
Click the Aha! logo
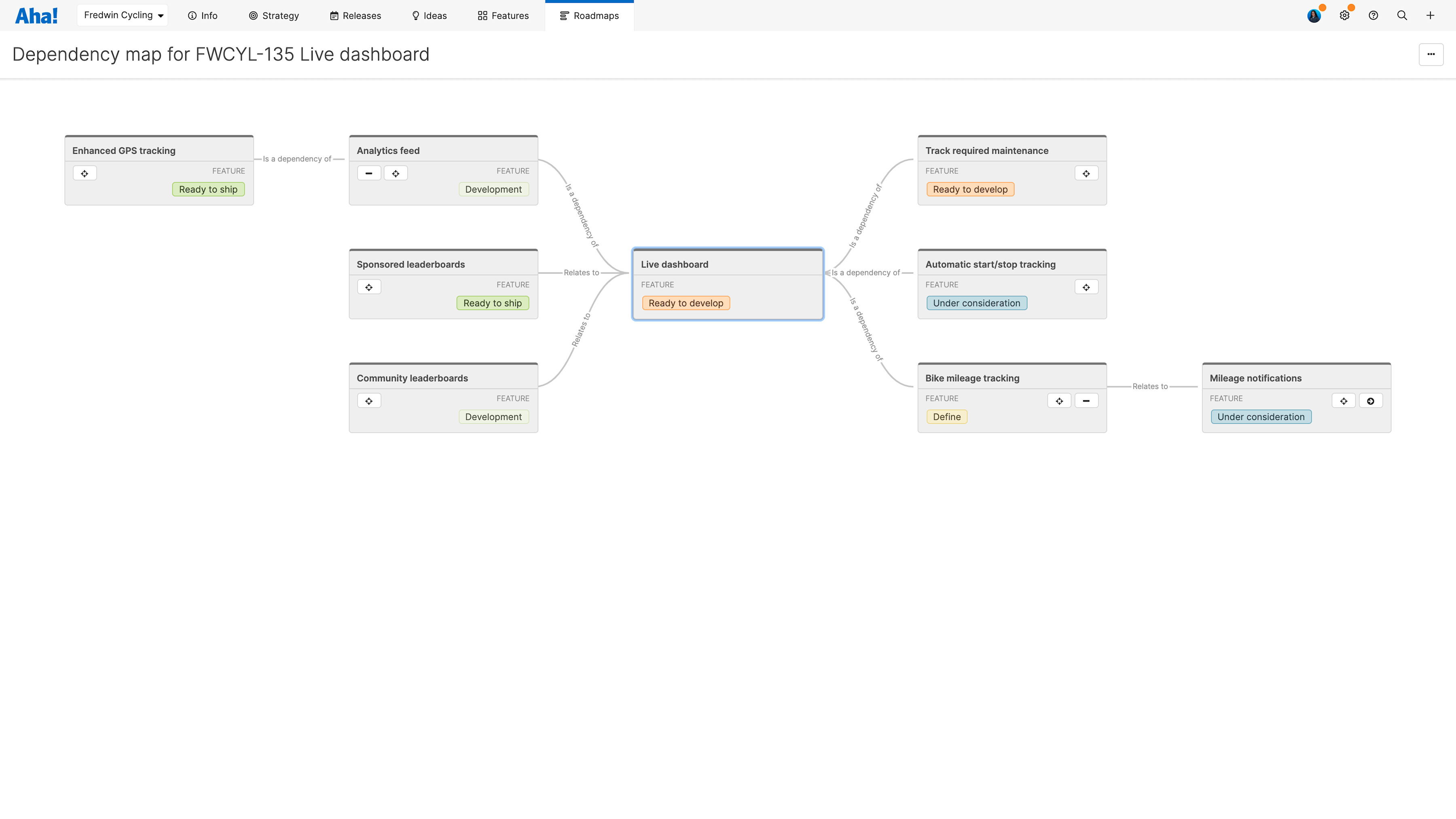point(36,15)
